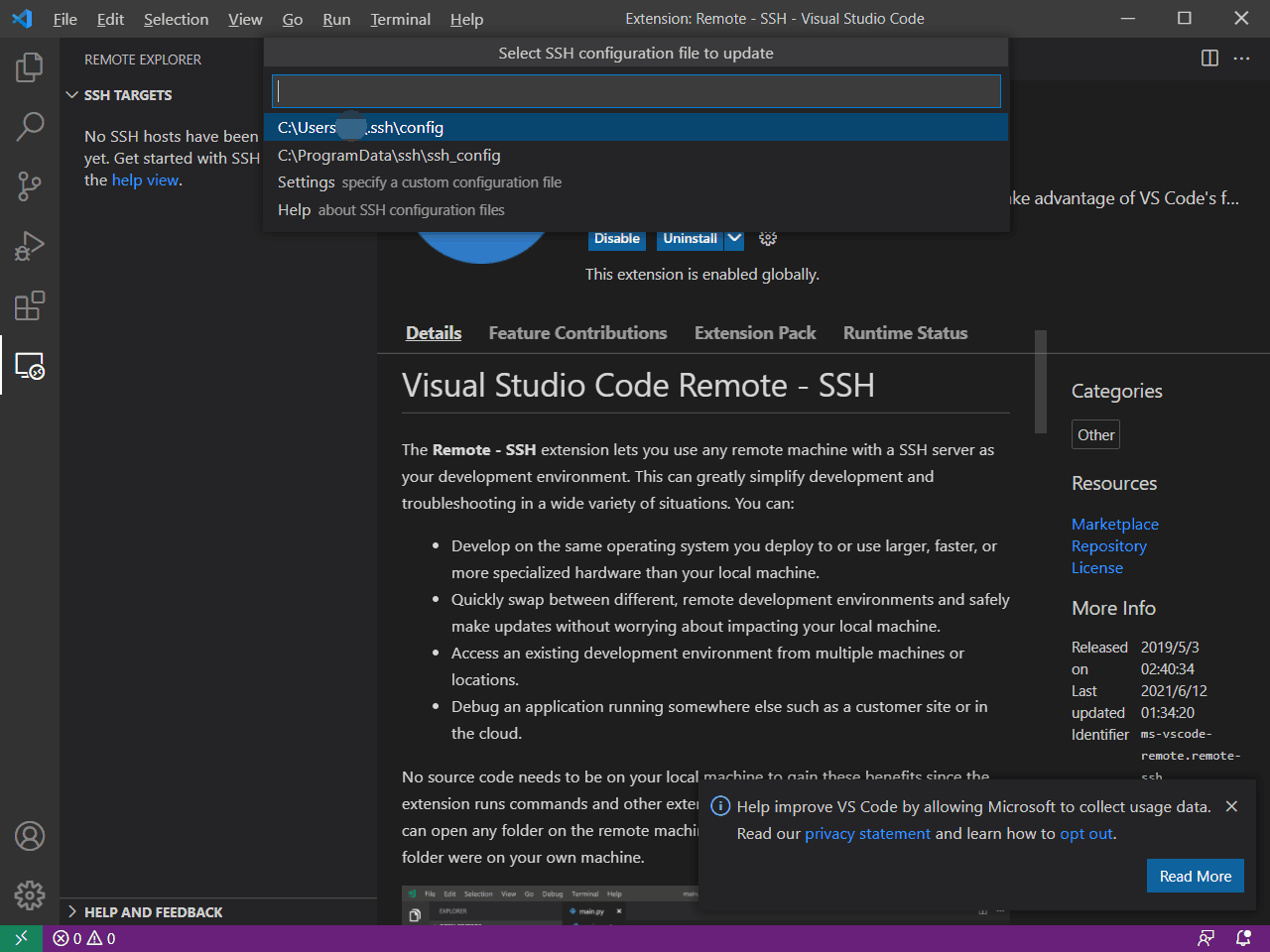Choose Settings custom configuration file option
Screen dimensions: 1270x952
tap(636, 182)
